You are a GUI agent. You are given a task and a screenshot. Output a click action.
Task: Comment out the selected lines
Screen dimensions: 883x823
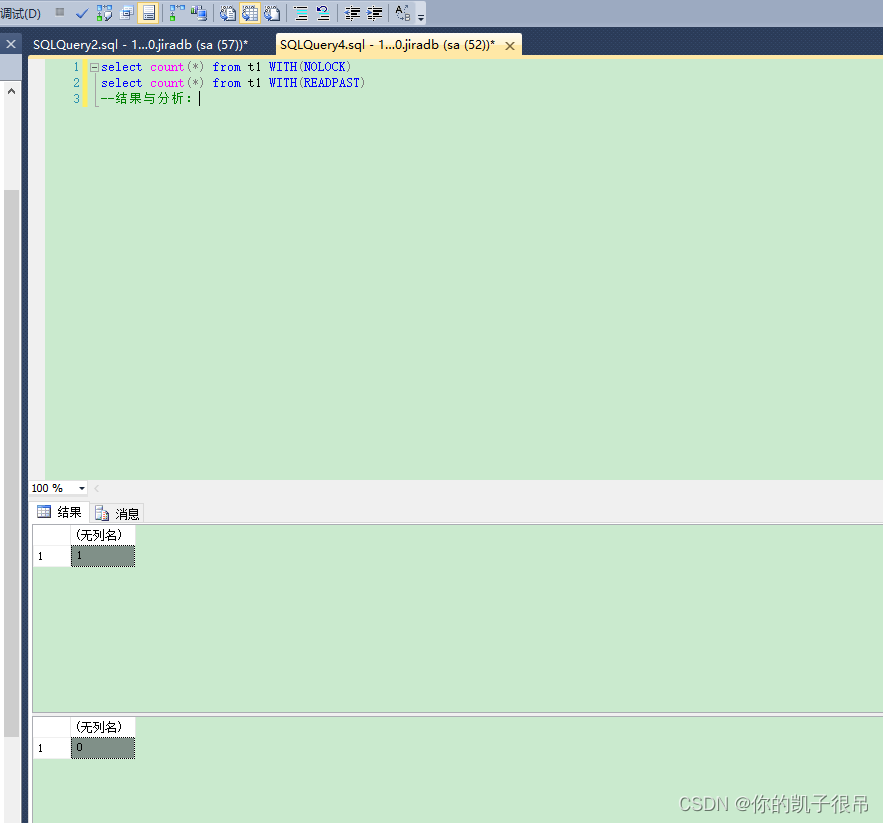tap(300, 13)
